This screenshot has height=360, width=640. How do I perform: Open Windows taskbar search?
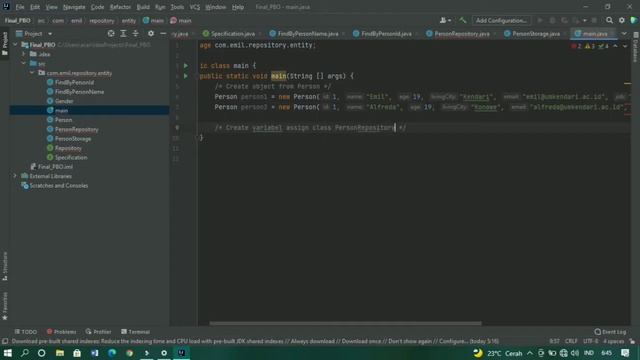click(24, 353)
